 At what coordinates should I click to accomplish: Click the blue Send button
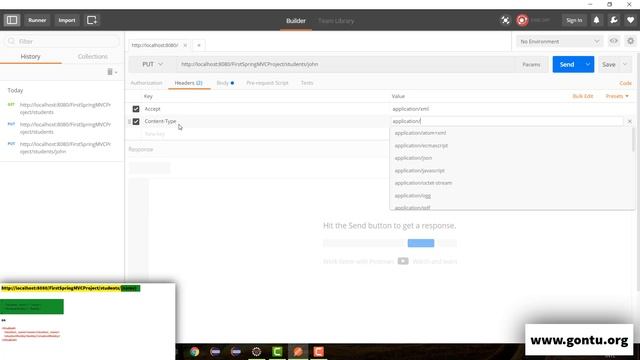(x=567, y=64)
